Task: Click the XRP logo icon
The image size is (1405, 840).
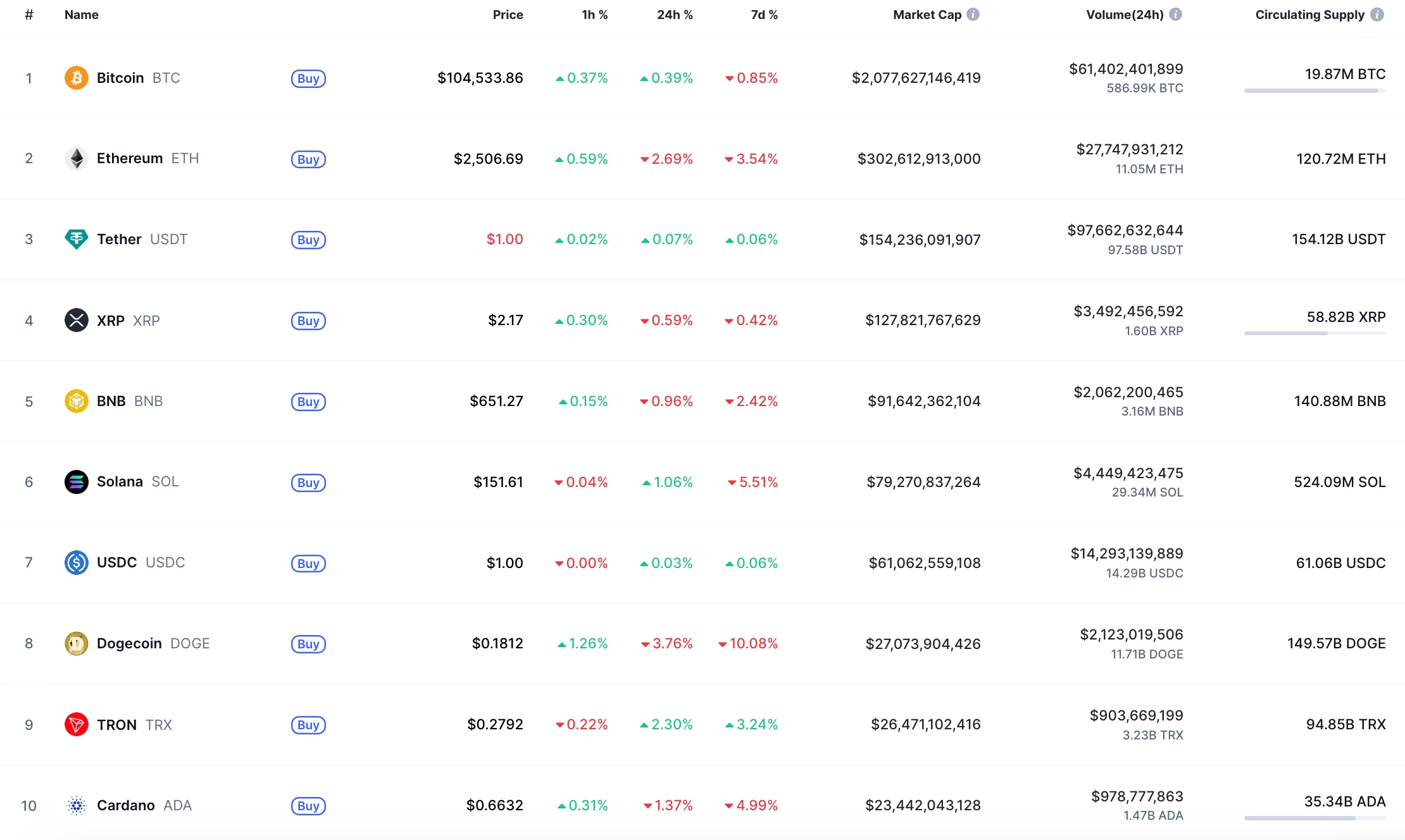Action: coord(77,320)
